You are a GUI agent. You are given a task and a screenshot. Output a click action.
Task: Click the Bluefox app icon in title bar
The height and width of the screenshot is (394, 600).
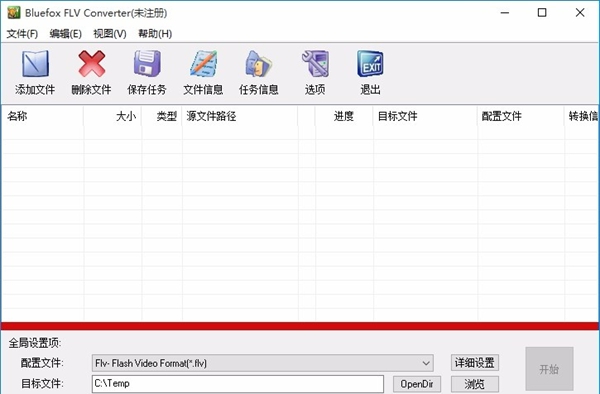pos(14,13)
